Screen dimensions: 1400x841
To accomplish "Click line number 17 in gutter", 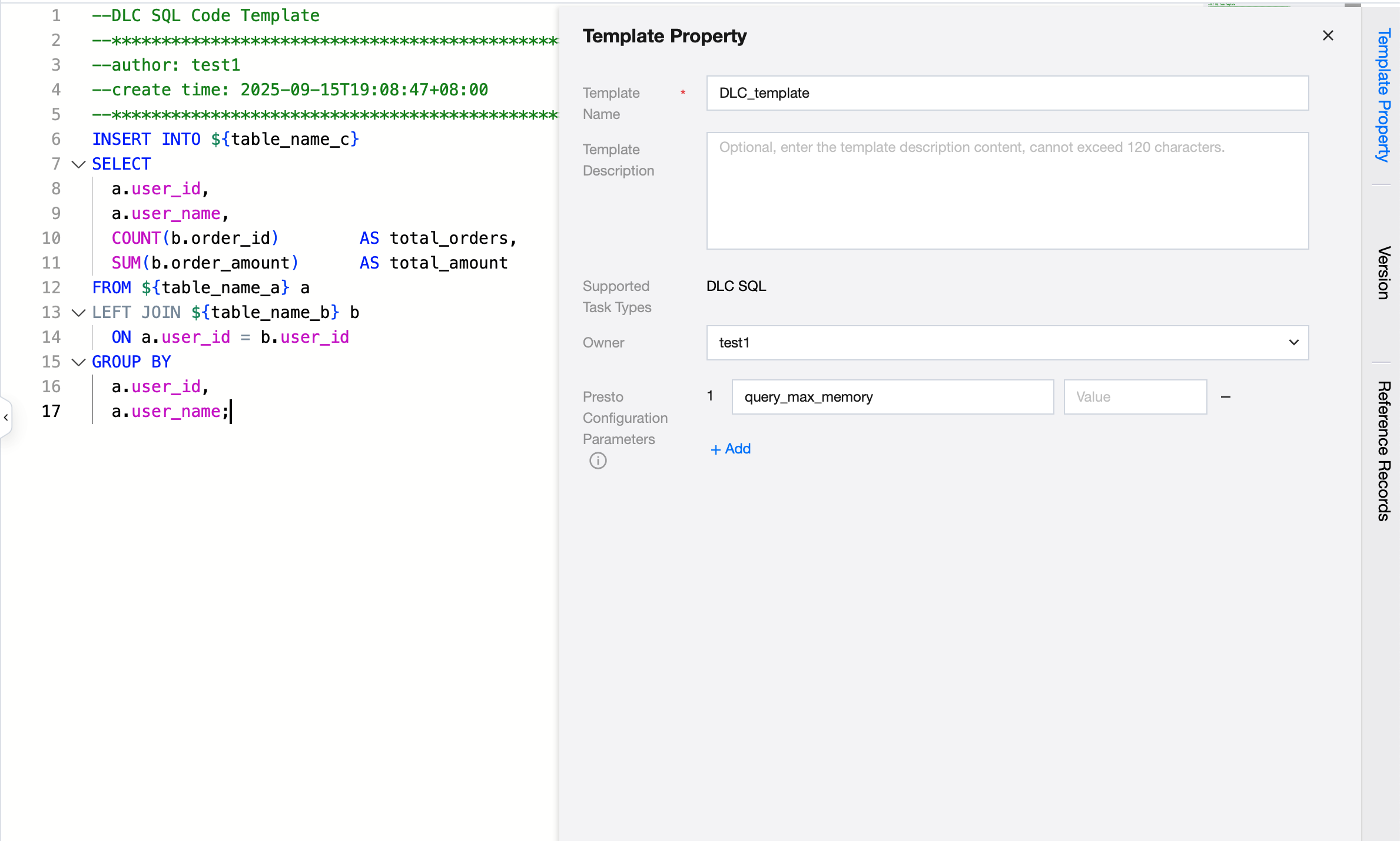I will click(51, 411).
